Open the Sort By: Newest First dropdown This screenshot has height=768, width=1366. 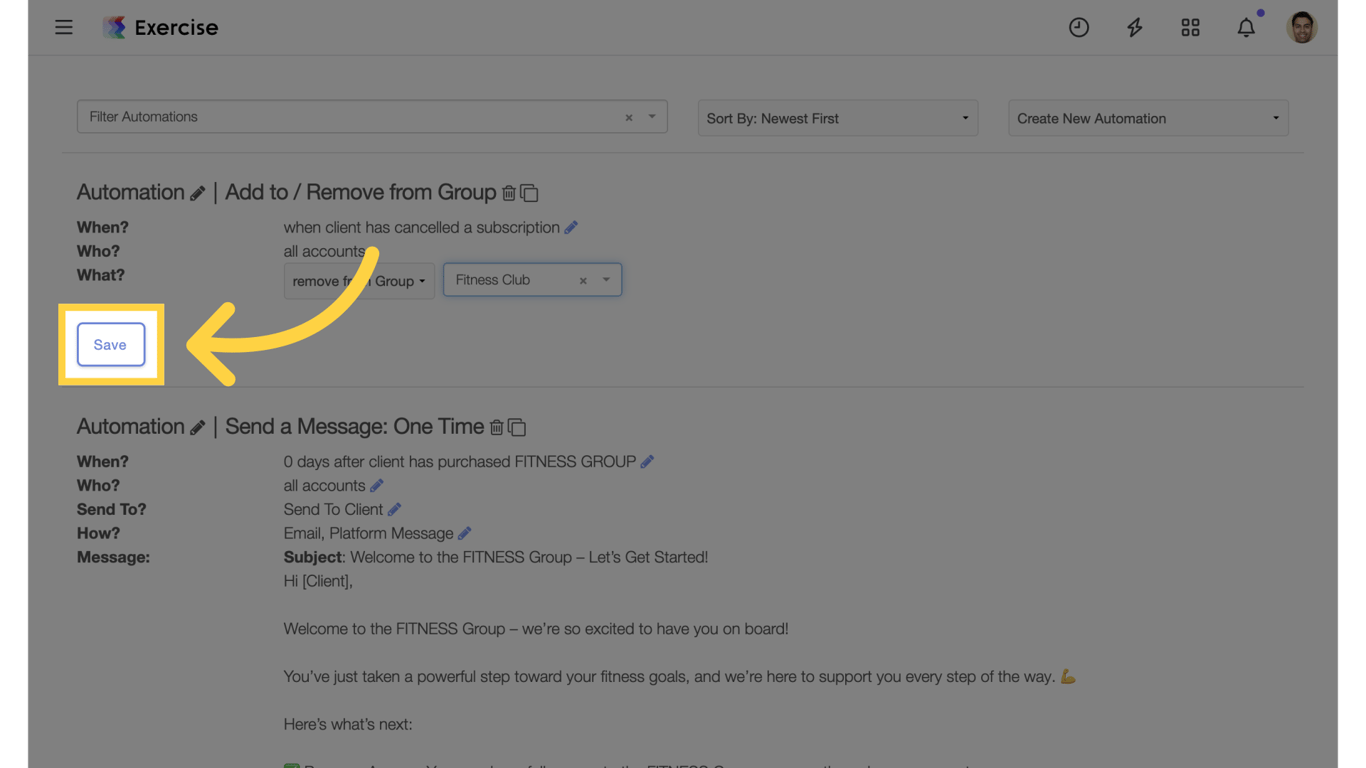[x=838, y=118]
